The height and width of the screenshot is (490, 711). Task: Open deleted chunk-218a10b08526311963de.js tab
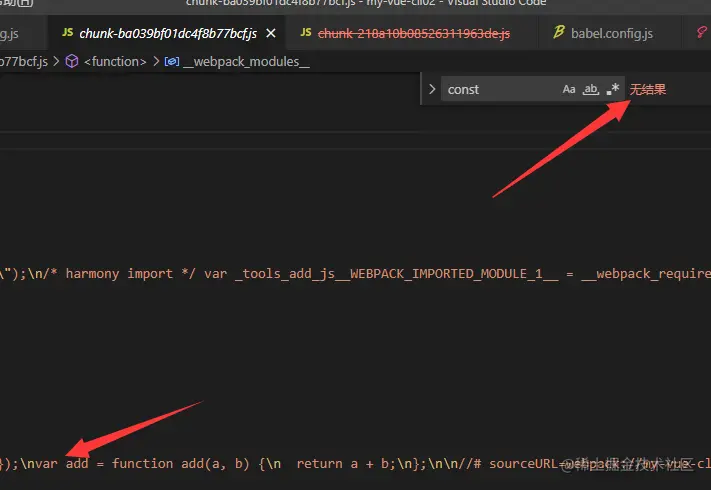tap(414, 33)
